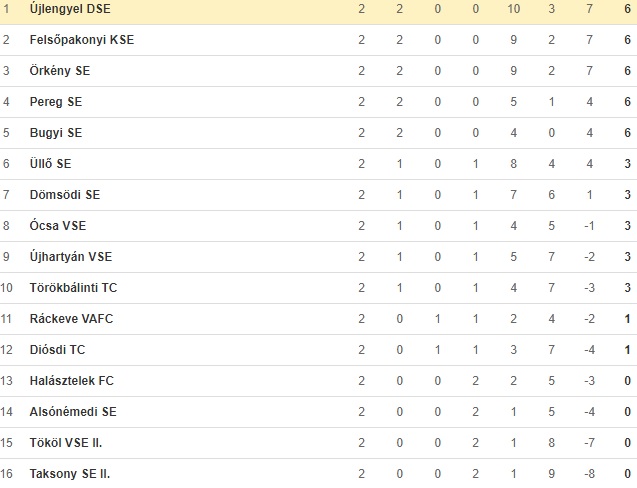This screenshot has width=637, height=488.
Task: Click Halásztelek FC team name
Action: pyautogui.click(x=72, y=381)
